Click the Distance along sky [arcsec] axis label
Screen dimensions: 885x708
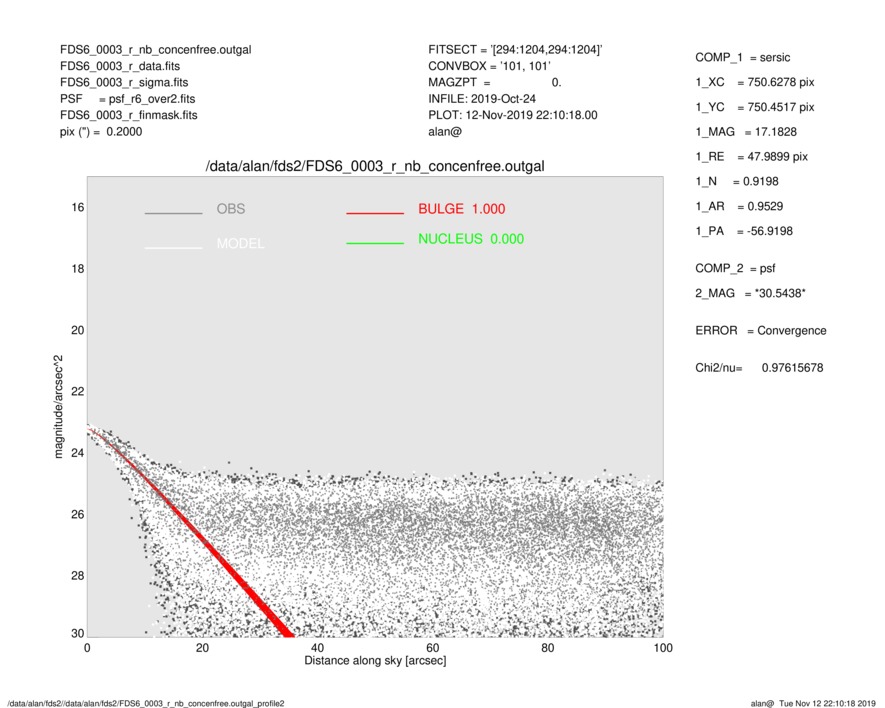point(375,661)
